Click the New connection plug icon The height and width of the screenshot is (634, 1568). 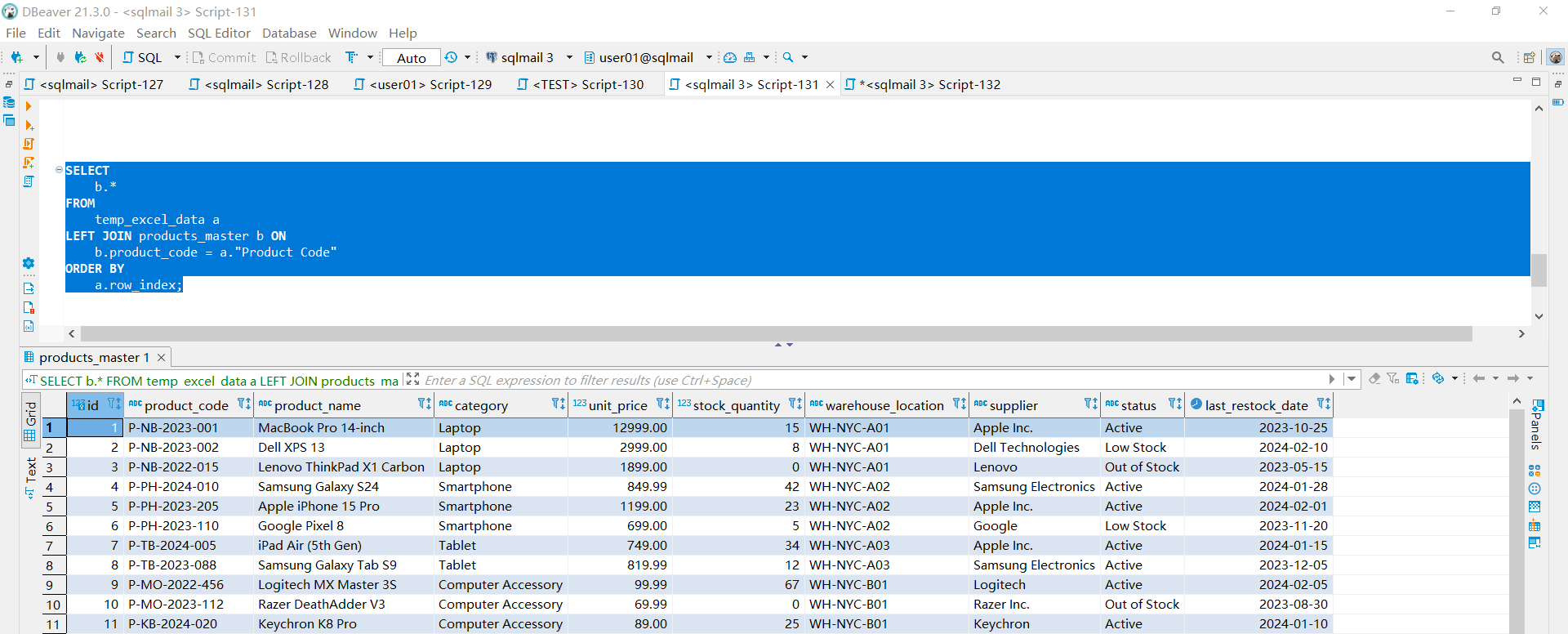point(16,57)
